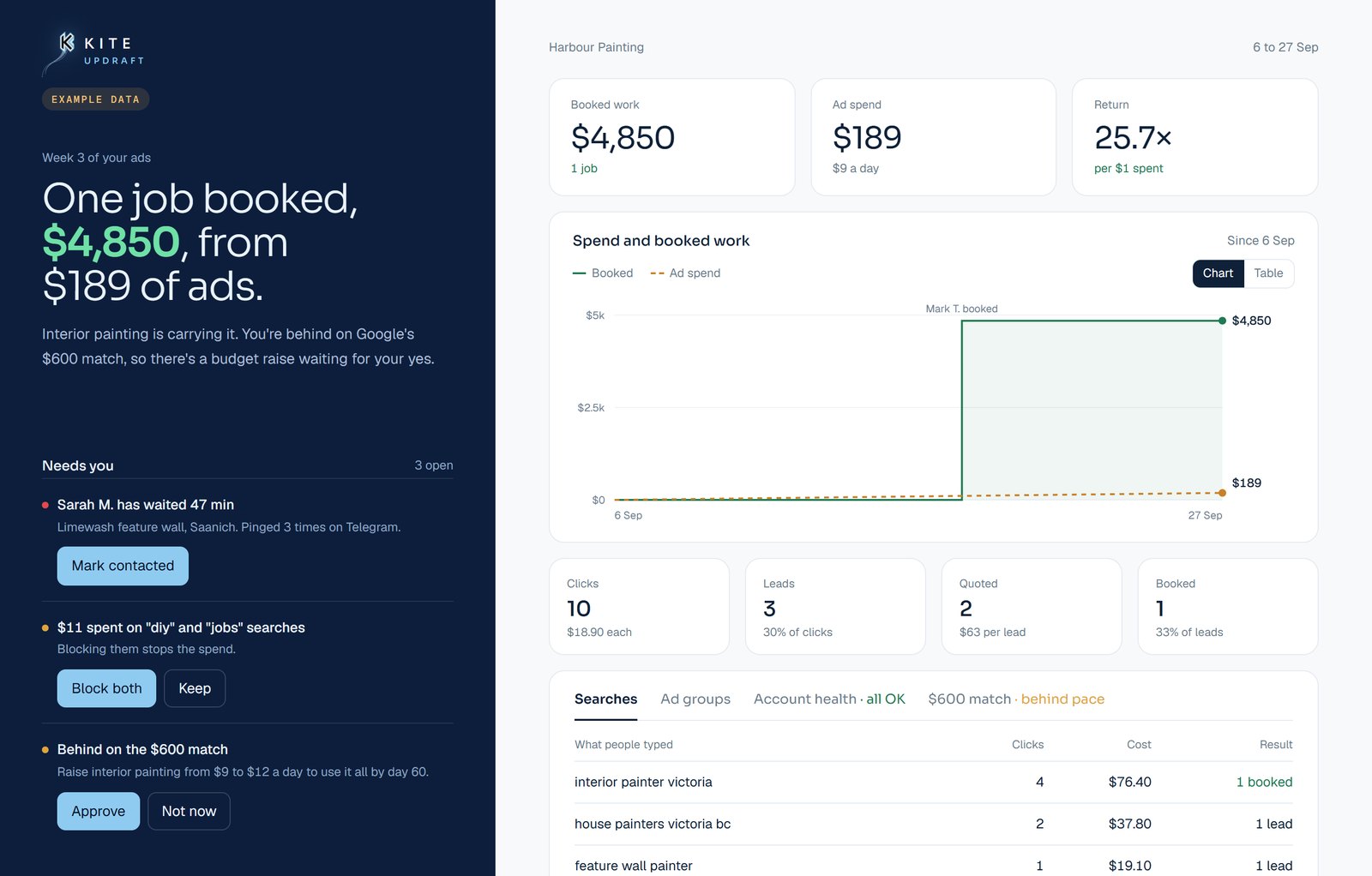Viewport: 1372px width, 876px height.
Task: Block both diy and jobs searches
Action: pos(106,688)
